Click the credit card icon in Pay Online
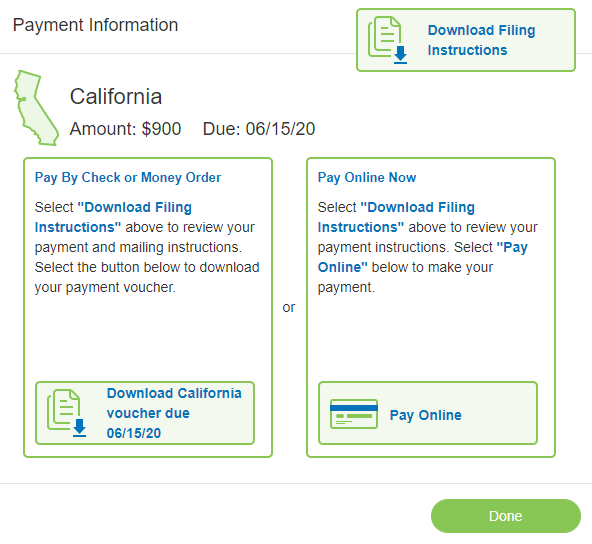 pos(354,414)
